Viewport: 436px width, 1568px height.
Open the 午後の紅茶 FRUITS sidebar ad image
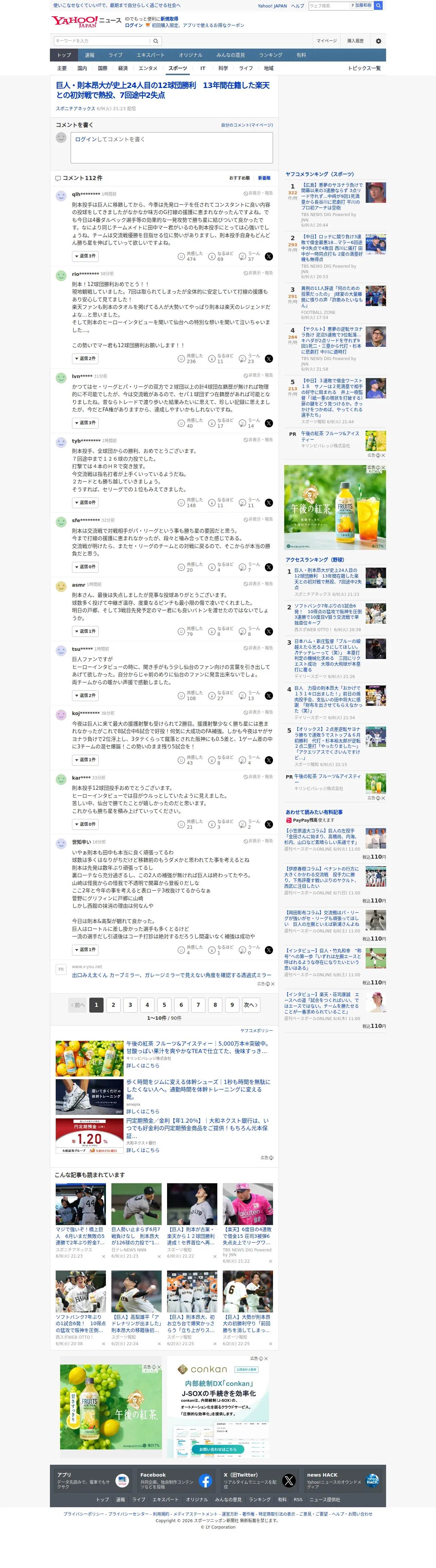[335, 507]
